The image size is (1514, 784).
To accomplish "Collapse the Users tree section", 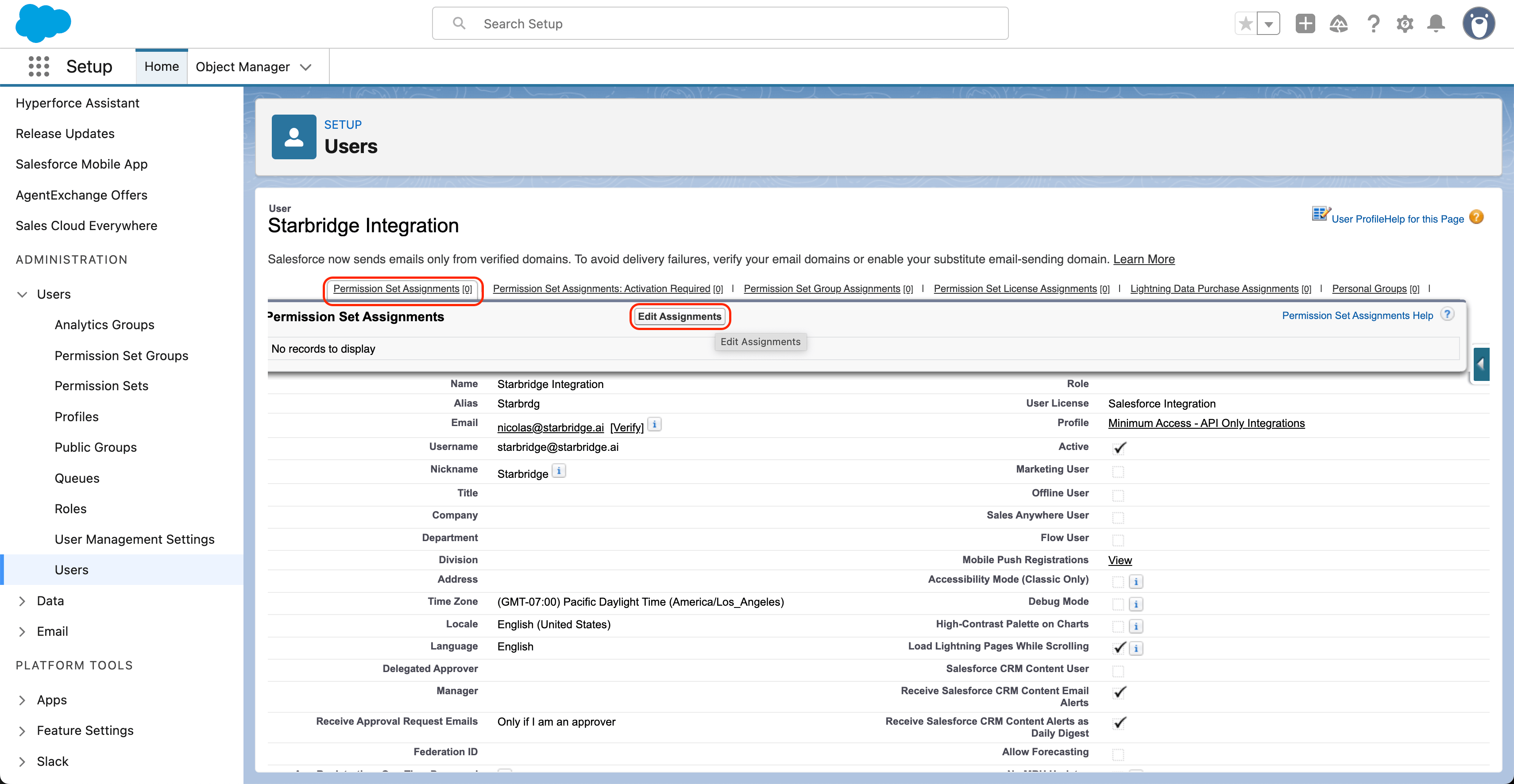I will click(22, 294).
